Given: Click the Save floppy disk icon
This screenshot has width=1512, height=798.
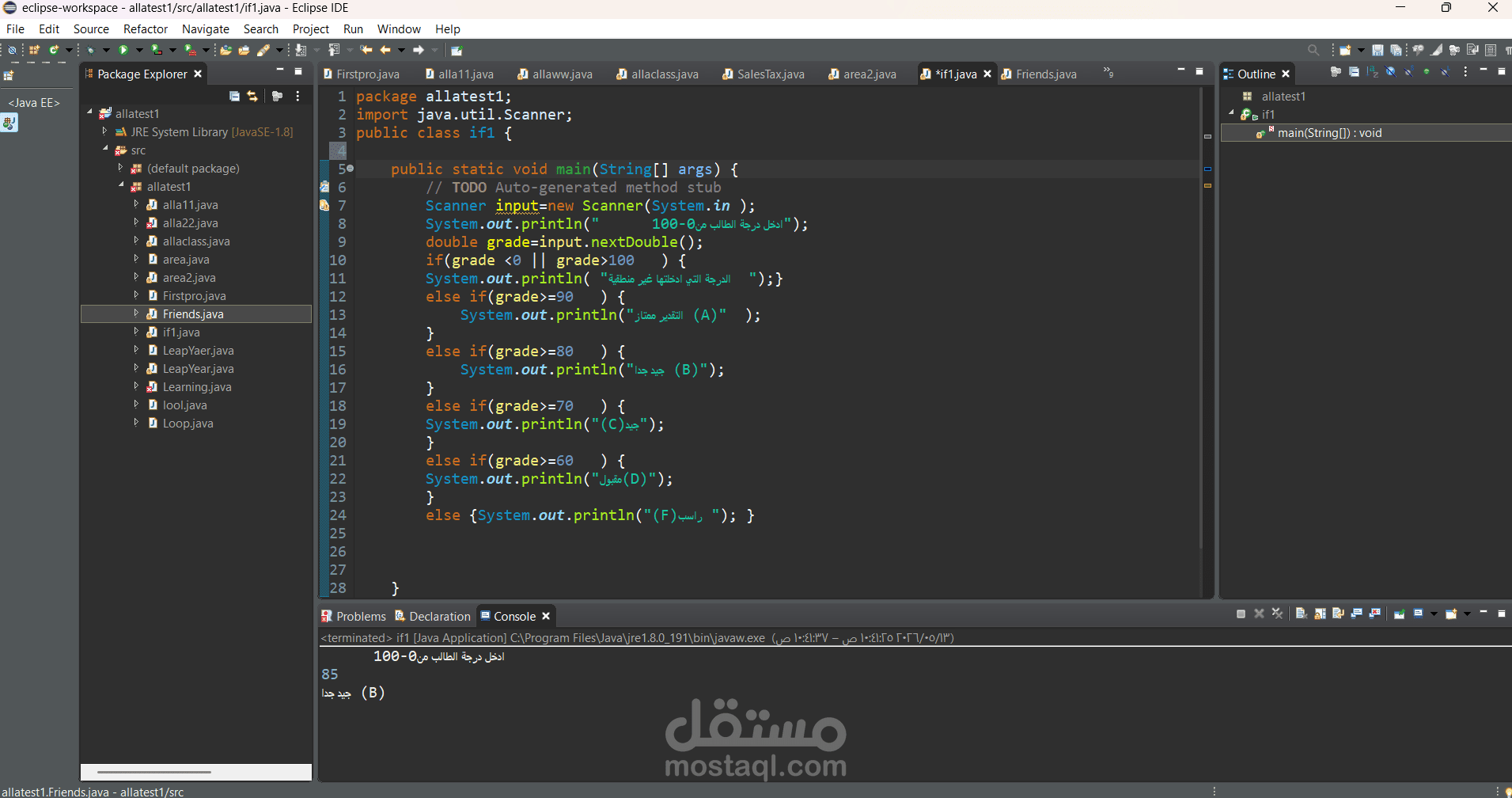Looking at the screenshot, I should point(1377,50).
